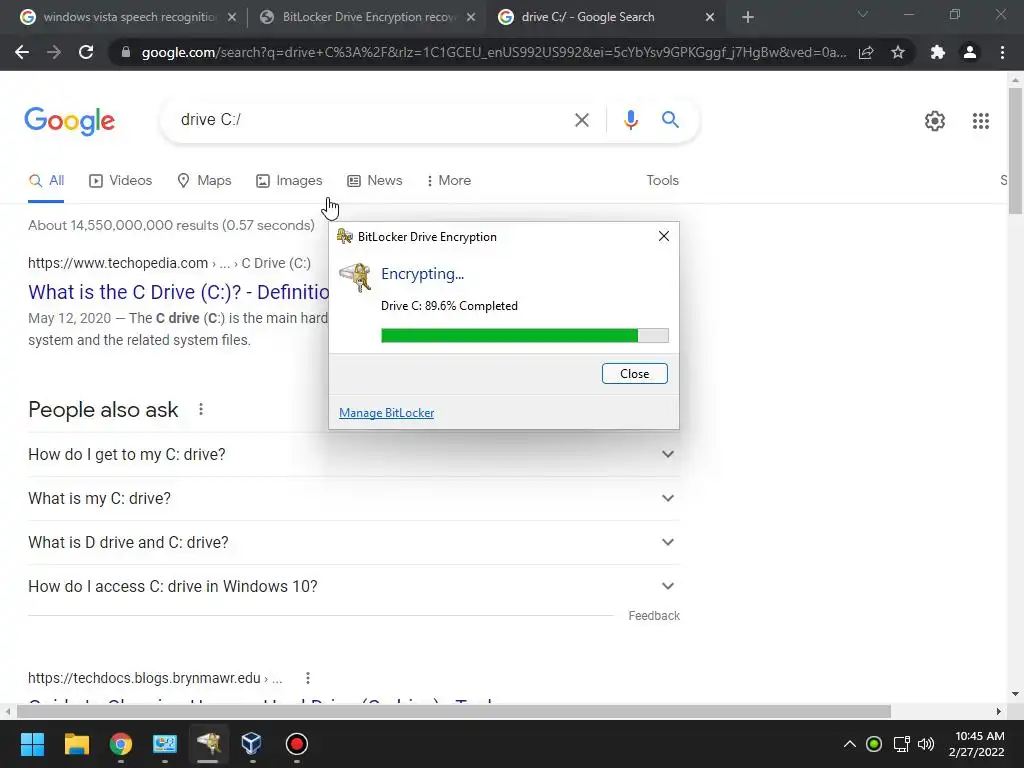1024x768 pixels.
Task: Open options for People also ask
Action: tap(200, 409)
